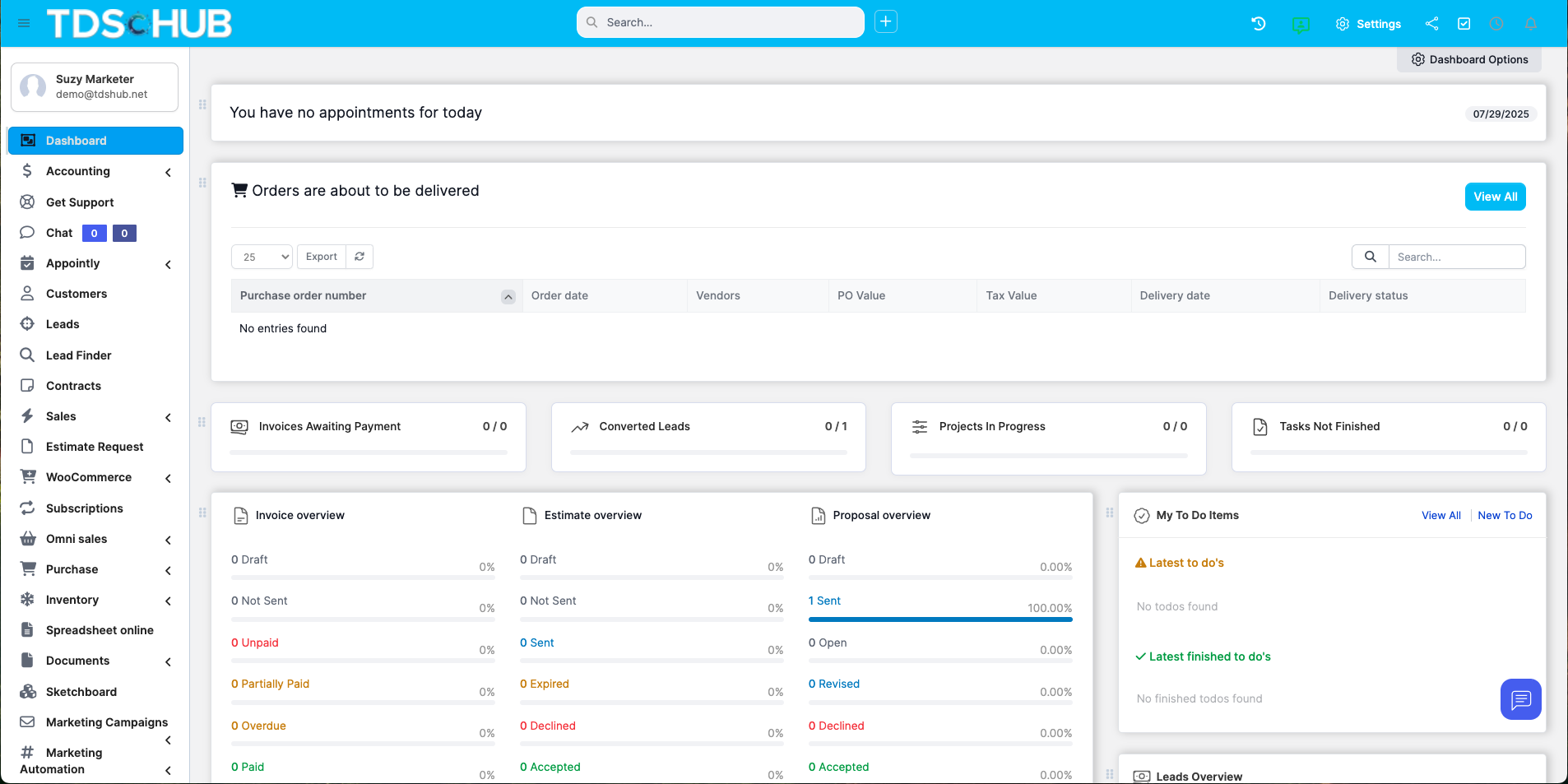
Task: Click View All on orders panel
Action: coord(1494,196)
